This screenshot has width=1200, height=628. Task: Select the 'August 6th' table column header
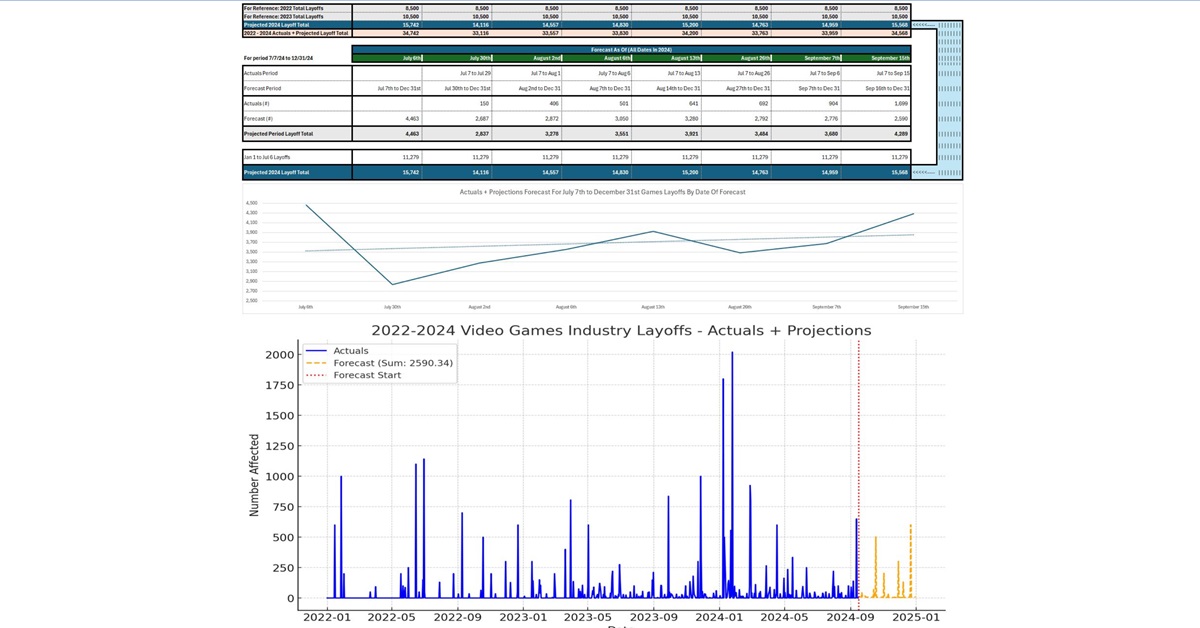[x=617, y=58]
